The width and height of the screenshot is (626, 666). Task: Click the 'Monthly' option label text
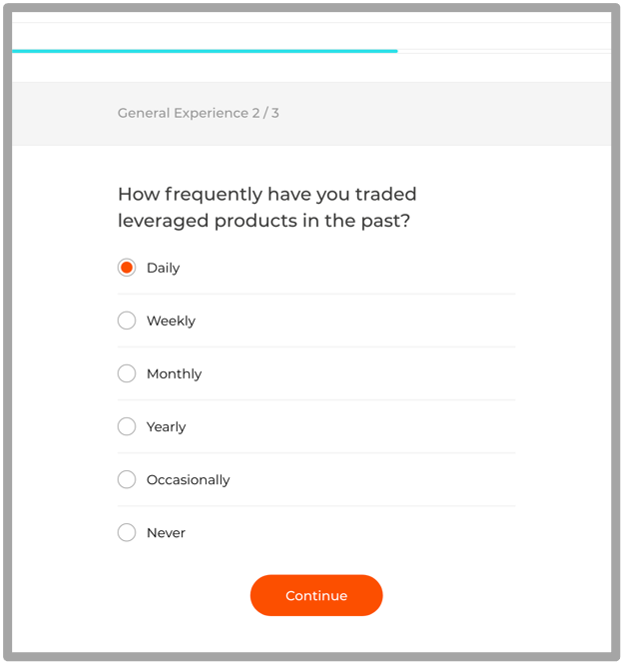coord(174,374)
